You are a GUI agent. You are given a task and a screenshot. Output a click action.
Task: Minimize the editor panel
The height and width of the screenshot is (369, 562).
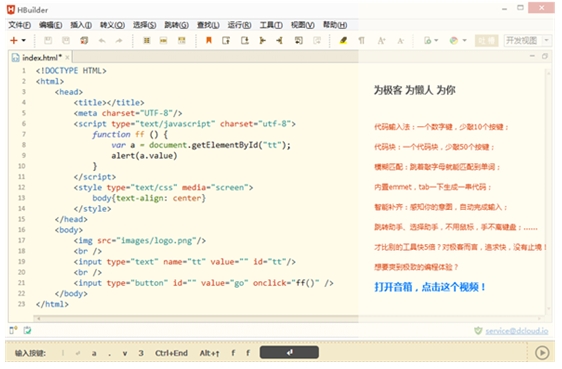pos(532,56)
